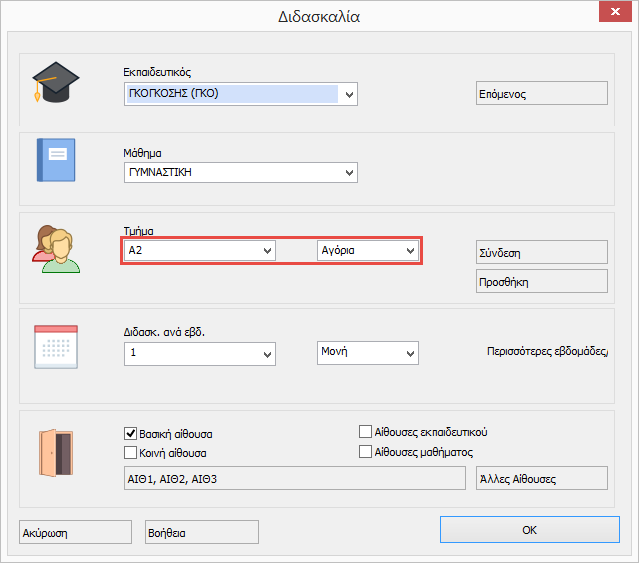Expand the Μονή week type dropdown
Screen dimensions: 639x563
coord(409,354)
